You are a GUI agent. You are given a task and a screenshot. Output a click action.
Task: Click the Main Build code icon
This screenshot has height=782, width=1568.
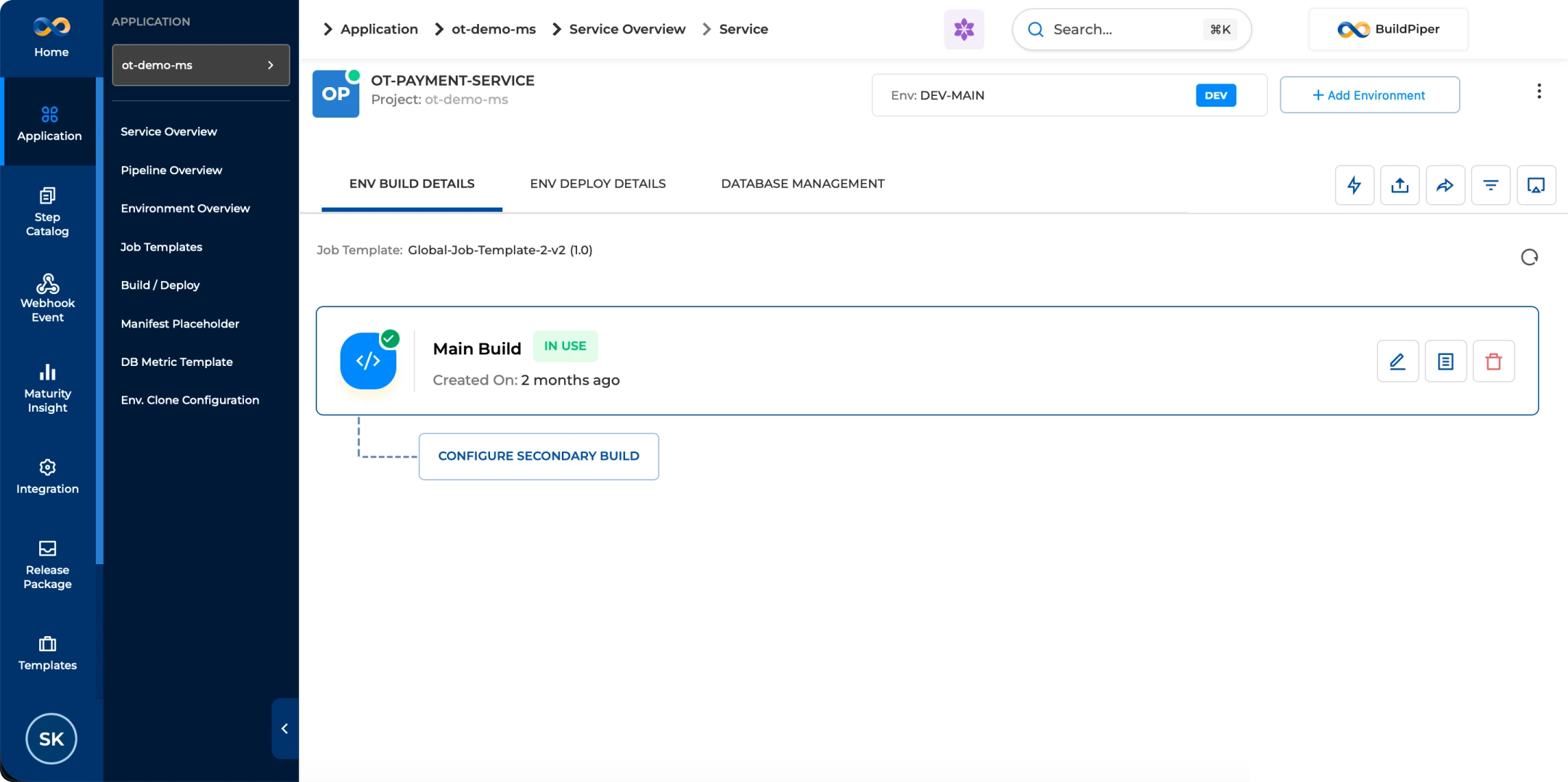point(368,361)
